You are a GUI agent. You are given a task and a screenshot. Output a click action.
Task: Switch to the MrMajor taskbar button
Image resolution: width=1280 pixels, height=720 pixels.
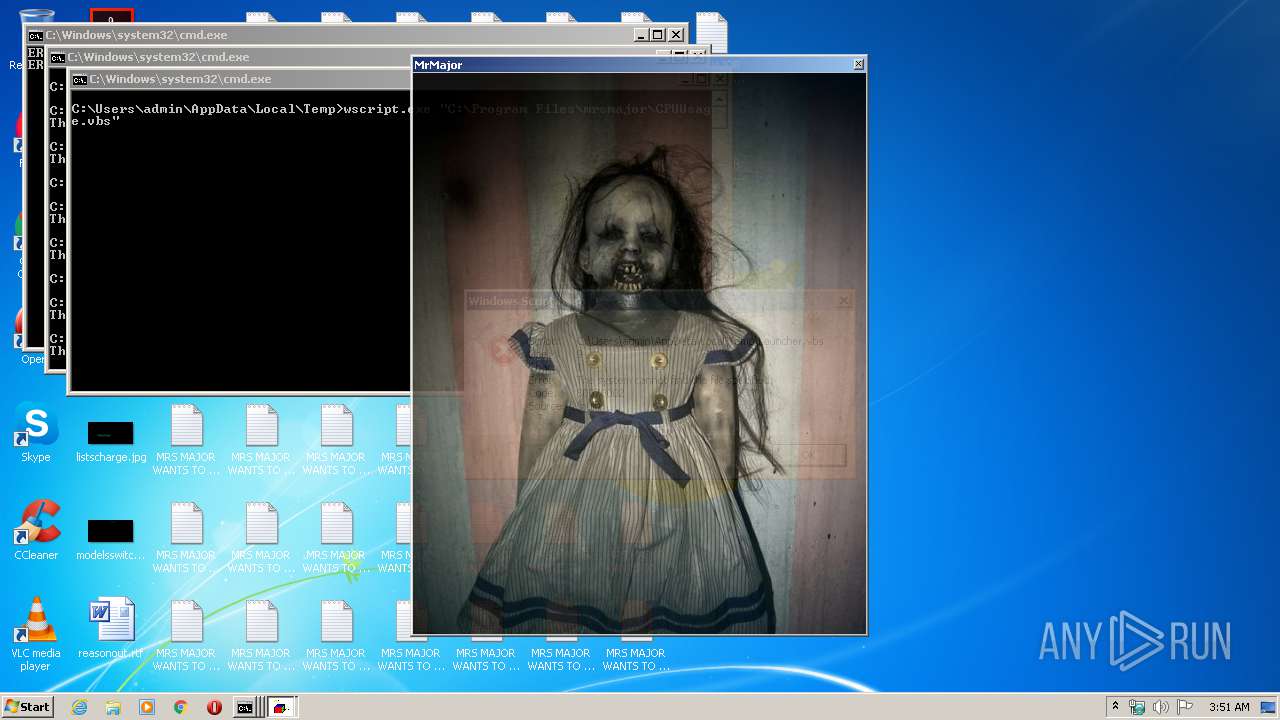[x=282, y=707]
